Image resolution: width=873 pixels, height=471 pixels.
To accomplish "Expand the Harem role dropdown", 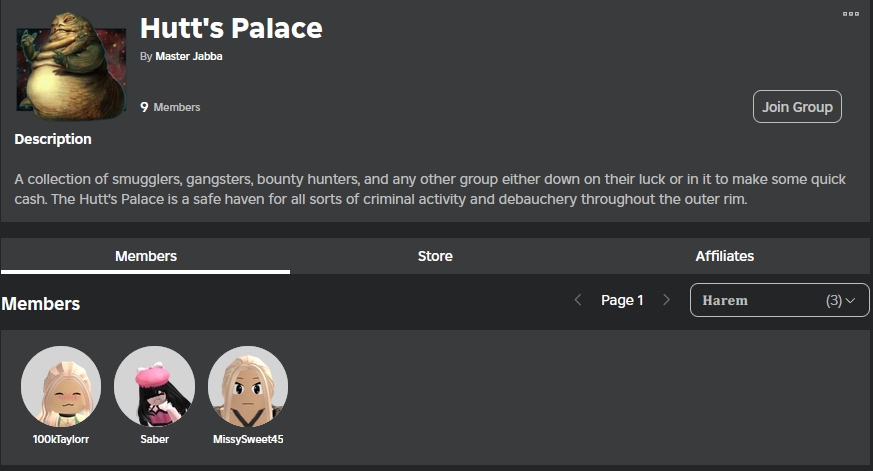I will tap(779, 300).
